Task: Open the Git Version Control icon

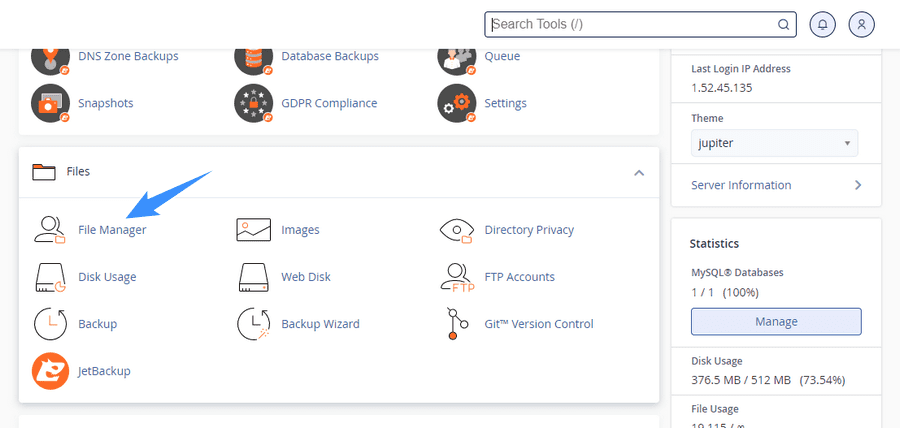Action: [457, 324]
